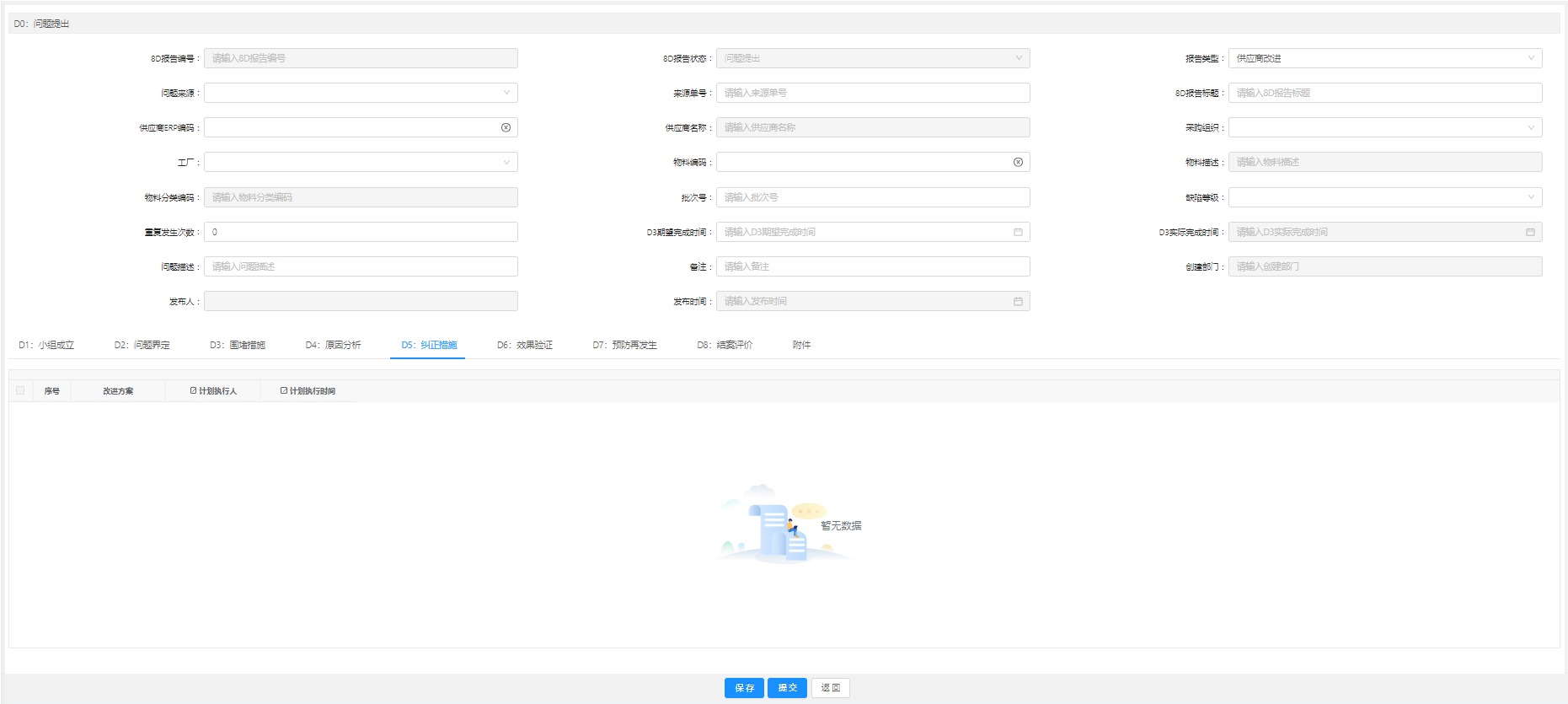Open calendar icon for D3期望完成时间
The height and width of the screenshot is (704, 1568).
[x=1018, y=232]
